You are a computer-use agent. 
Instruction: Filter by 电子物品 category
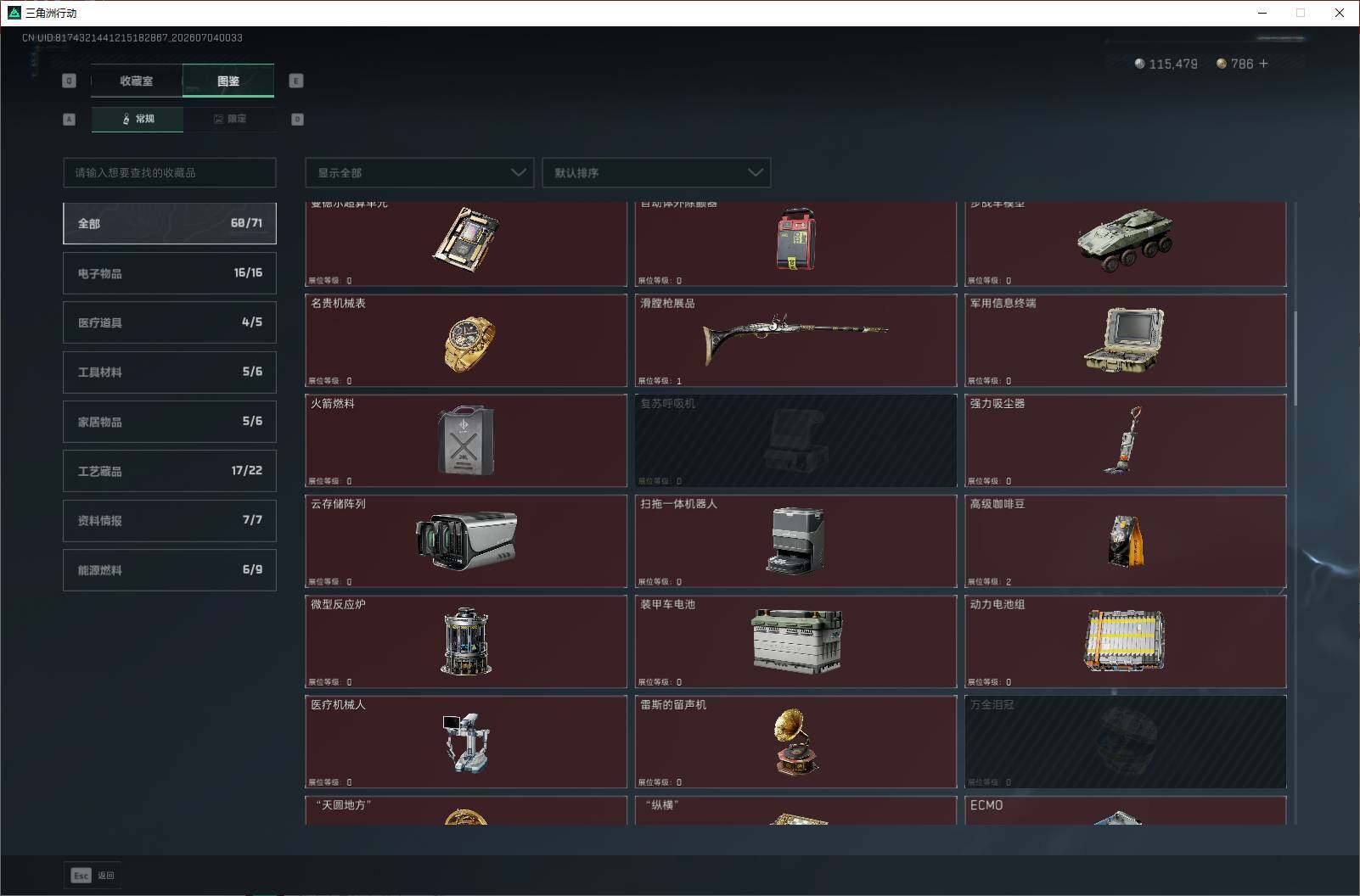point(170,273)
